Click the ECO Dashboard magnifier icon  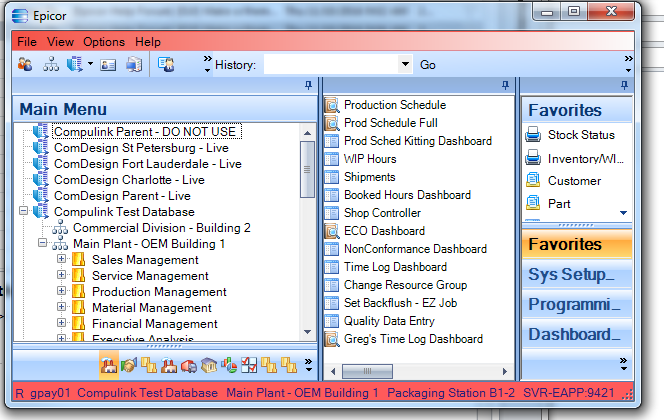tap(332, 231)
